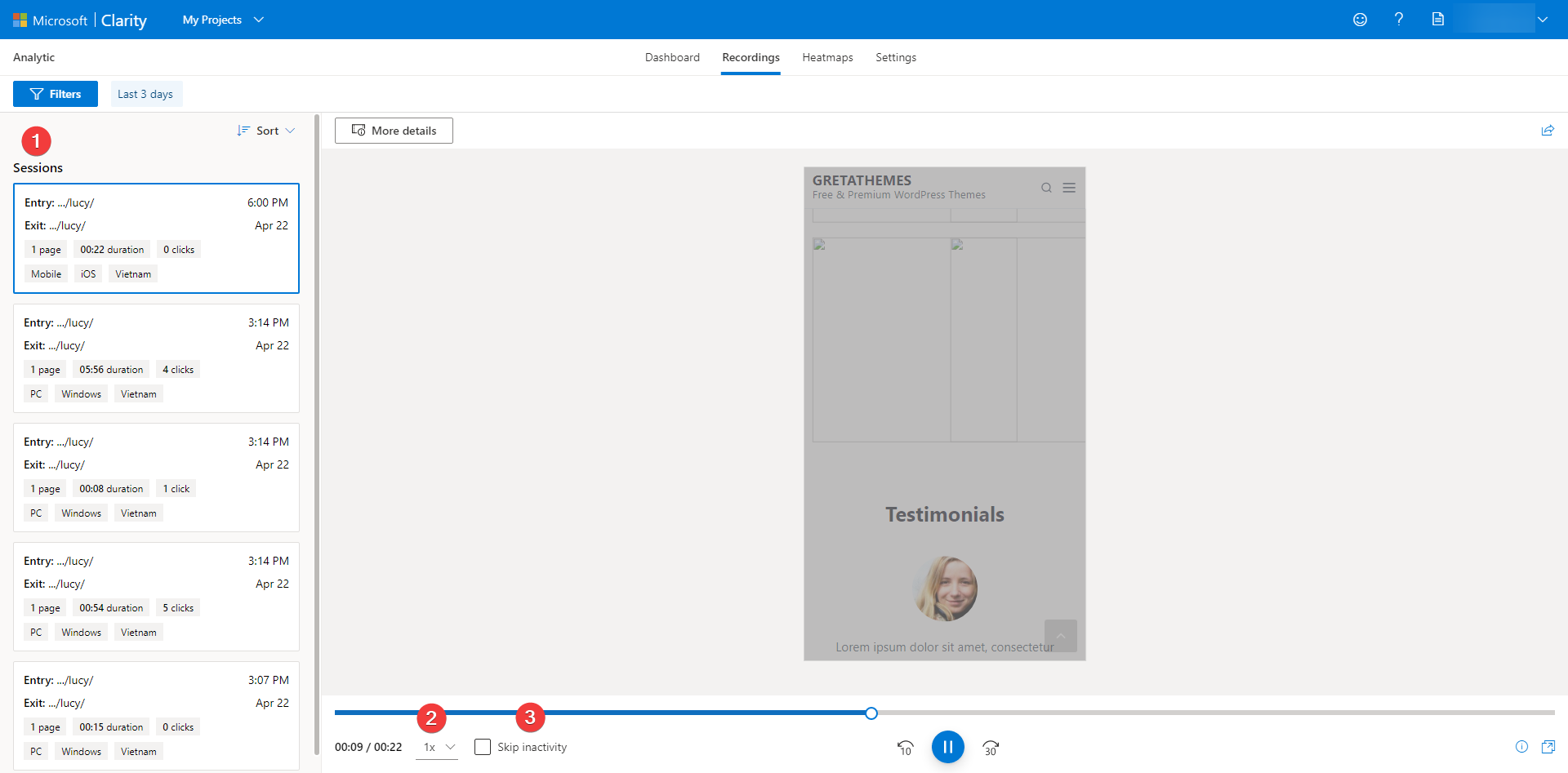Image resolution: width=1568 pixels, height=773 pixels.
Task: Open the More details button
Action: click(394, 131)
